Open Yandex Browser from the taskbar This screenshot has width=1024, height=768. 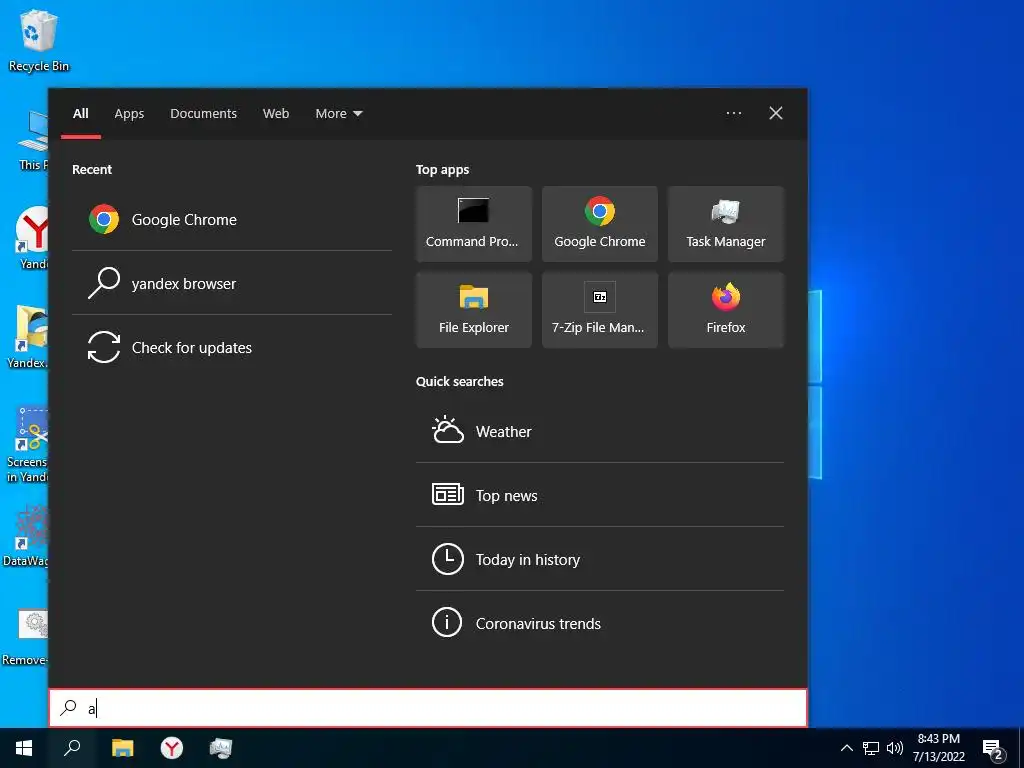[x=172, y=748]
